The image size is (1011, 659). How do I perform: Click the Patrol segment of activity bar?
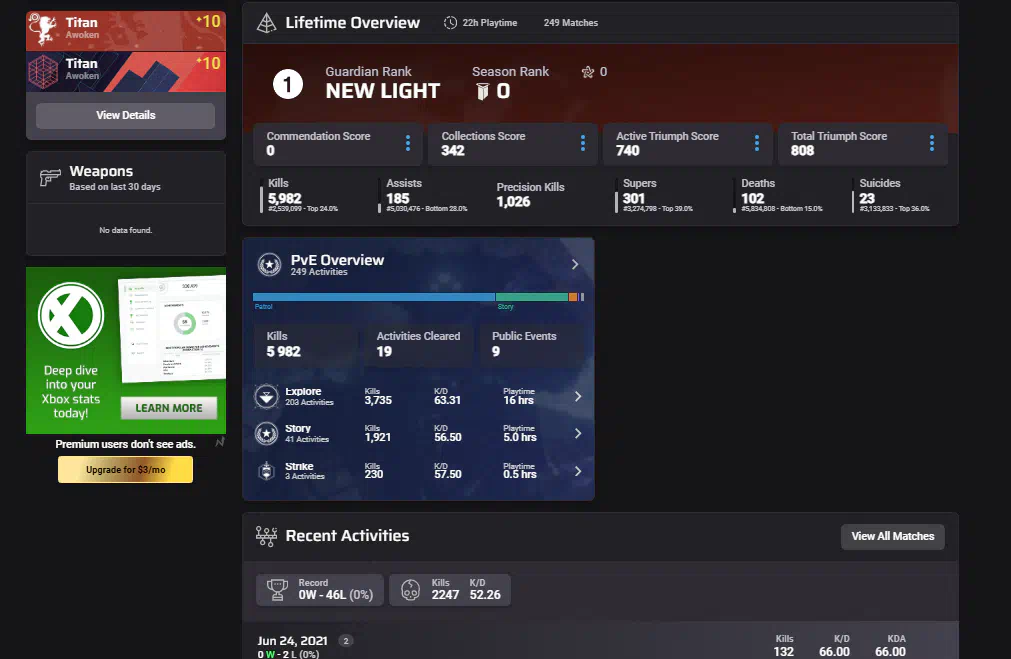373,297
